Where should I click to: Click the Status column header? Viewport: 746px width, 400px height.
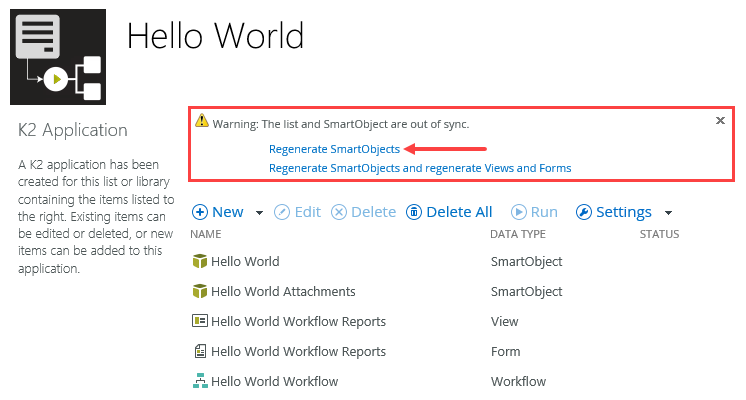[x=659, y=234]
